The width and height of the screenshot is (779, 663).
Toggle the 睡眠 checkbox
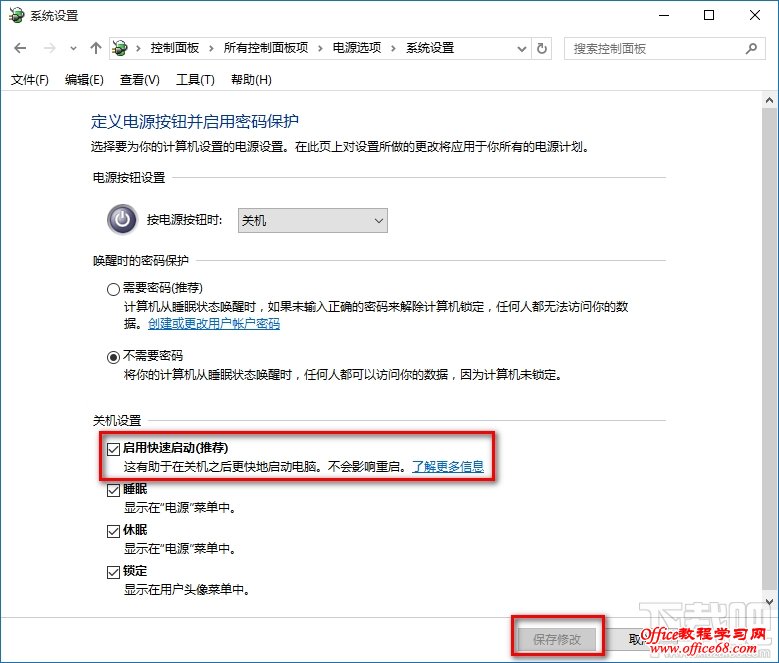(x=113, y=490)
